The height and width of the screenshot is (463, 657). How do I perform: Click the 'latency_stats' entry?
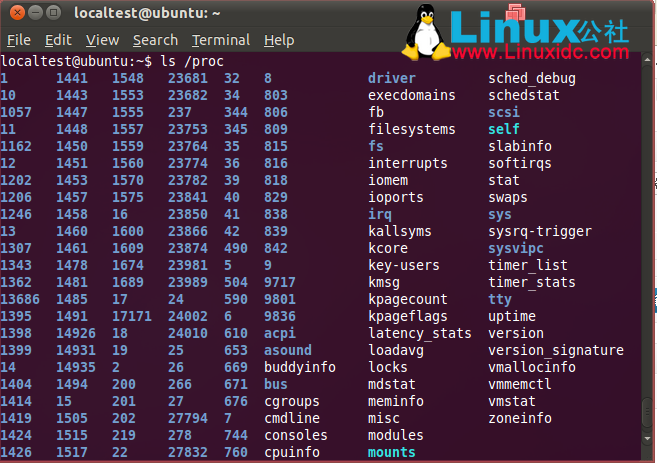coord(419,334)
